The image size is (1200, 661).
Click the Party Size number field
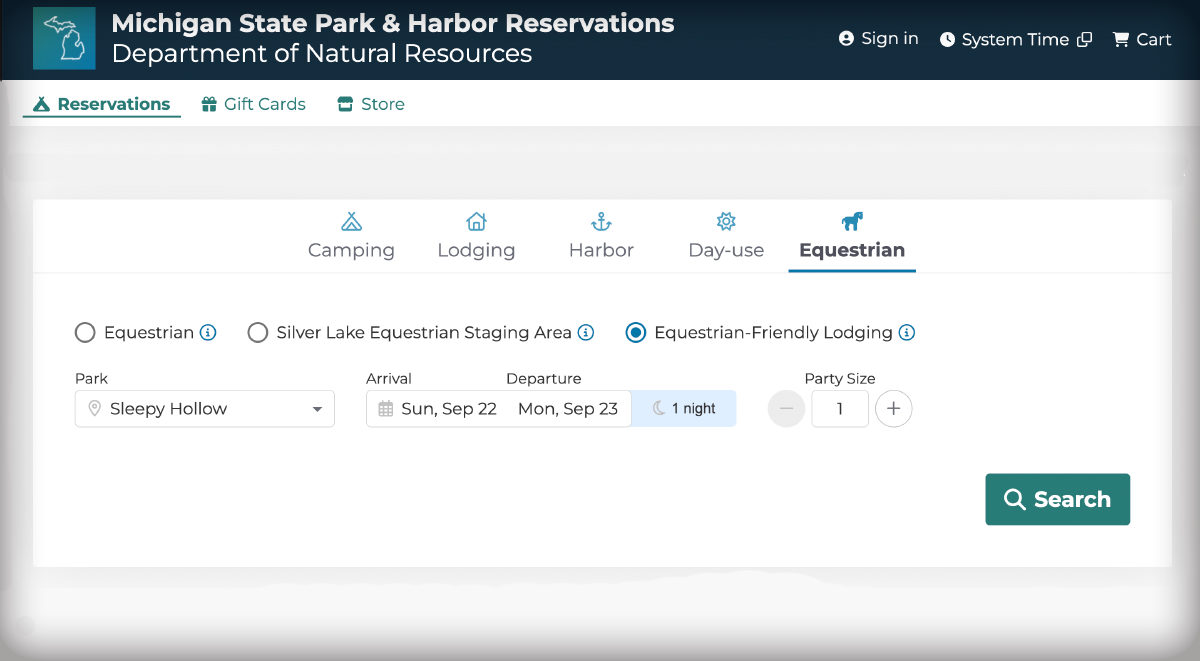coord(840,409)
